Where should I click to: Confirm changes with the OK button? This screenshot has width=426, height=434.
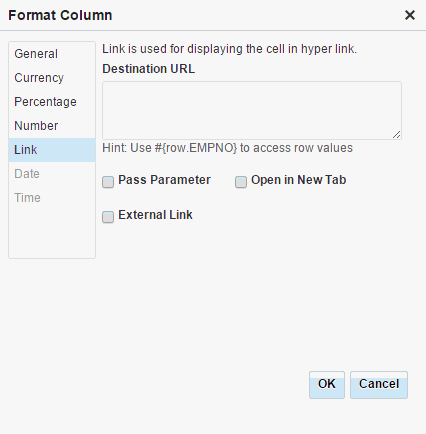point(327,385)
